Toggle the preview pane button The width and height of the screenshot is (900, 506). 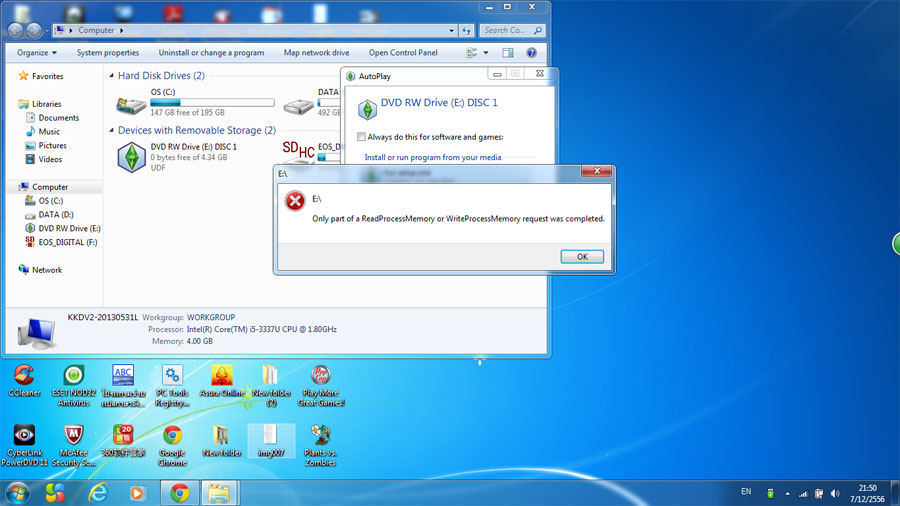coord(508,53)
